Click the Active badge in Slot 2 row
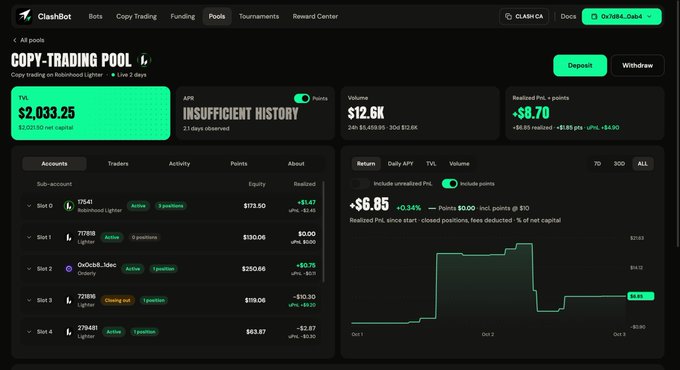Screen dimensions: 680x370 133,269
